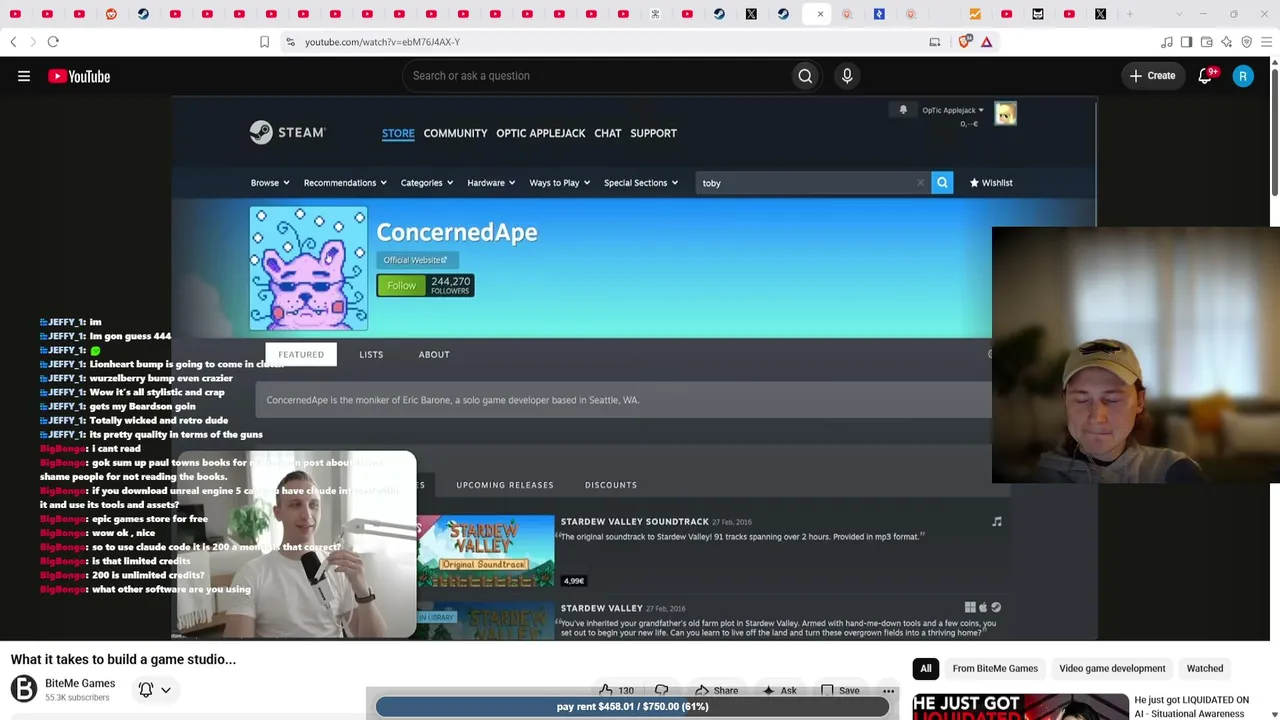Open a new browser tab
The height and width of the screenshot is (720, 1280).
click(x=1131, y=14)
